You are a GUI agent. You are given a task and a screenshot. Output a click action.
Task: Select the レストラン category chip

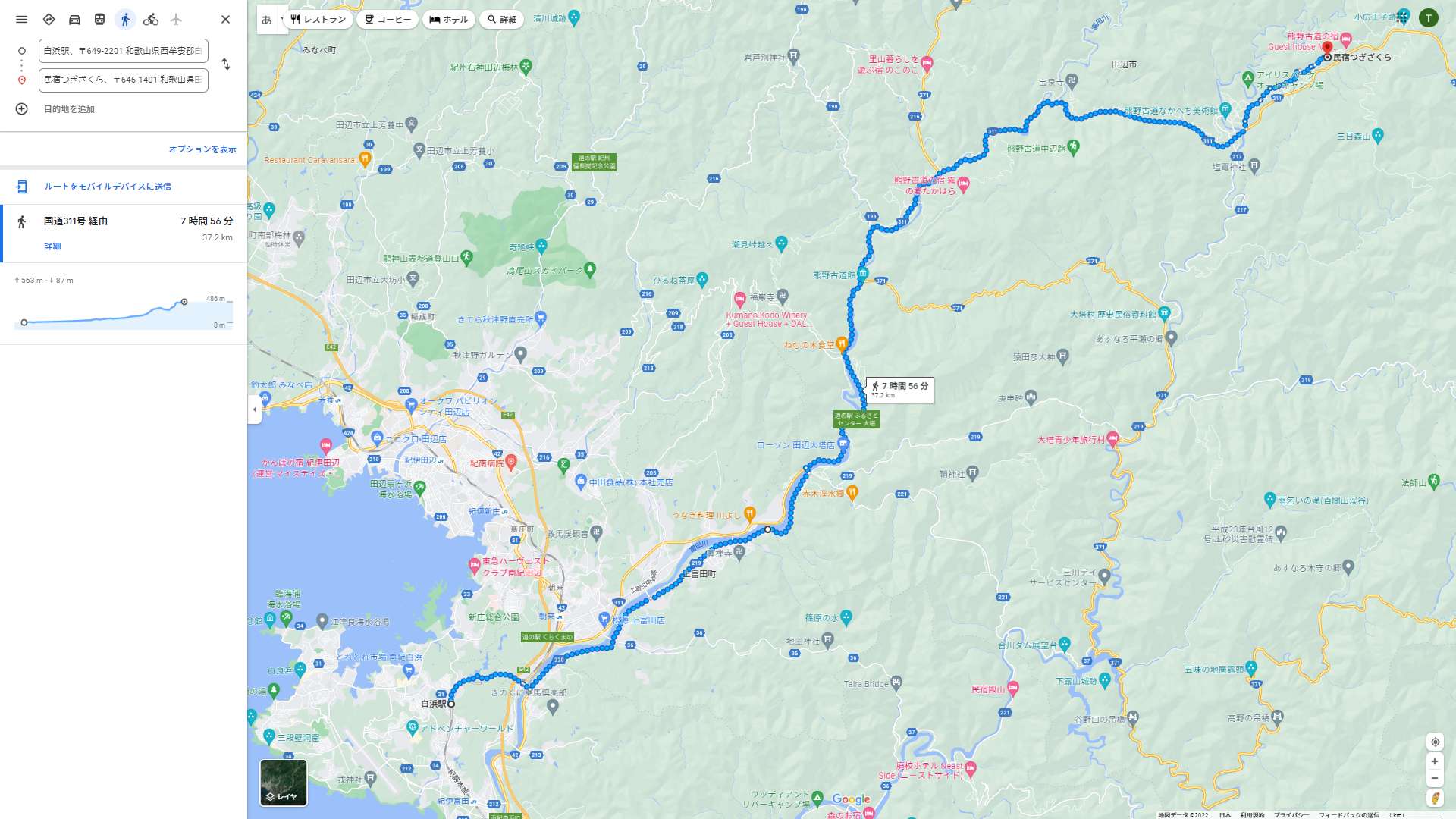318,20
